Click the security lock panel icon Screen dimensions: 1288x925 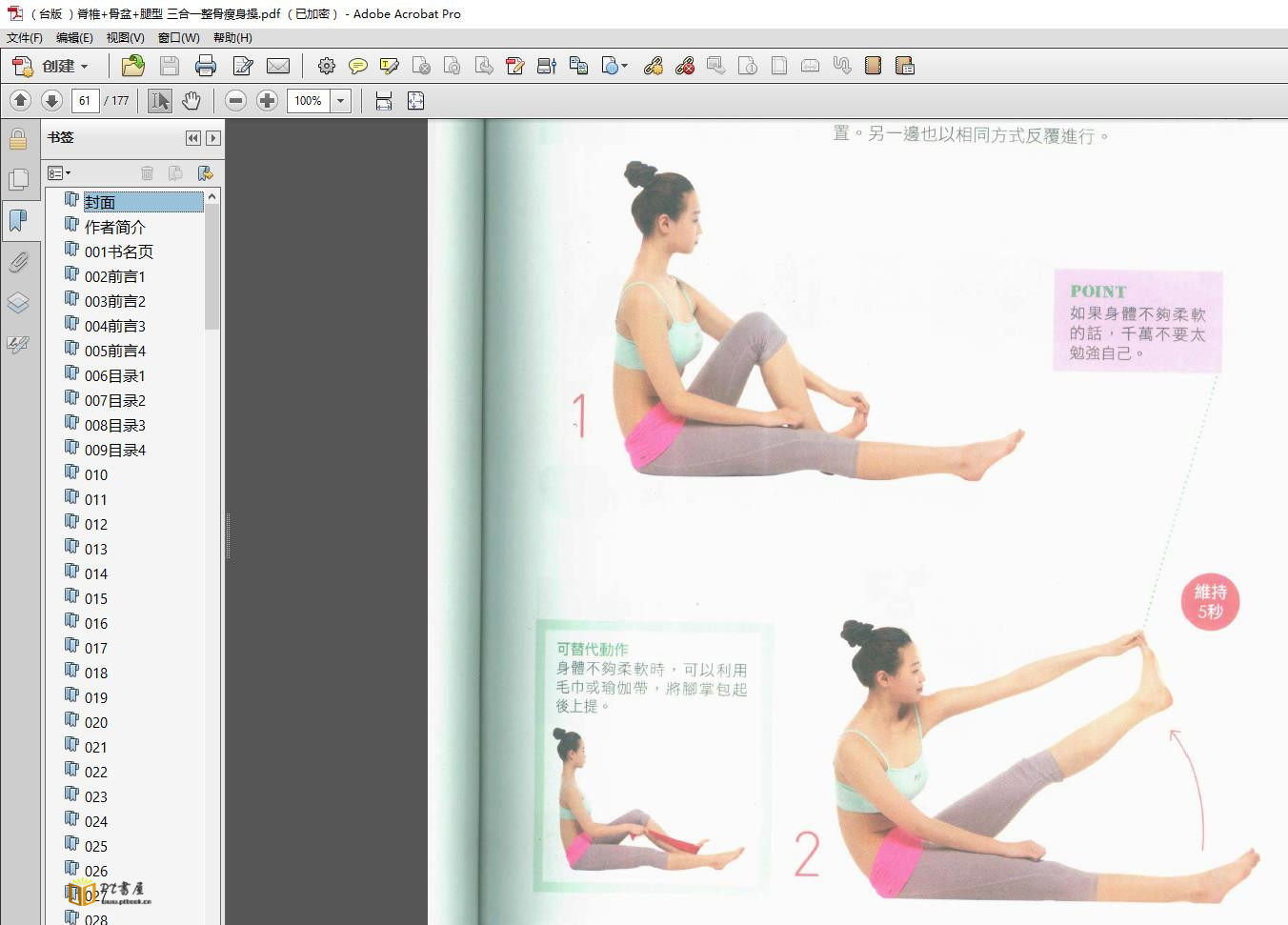[x=18, y=139]
